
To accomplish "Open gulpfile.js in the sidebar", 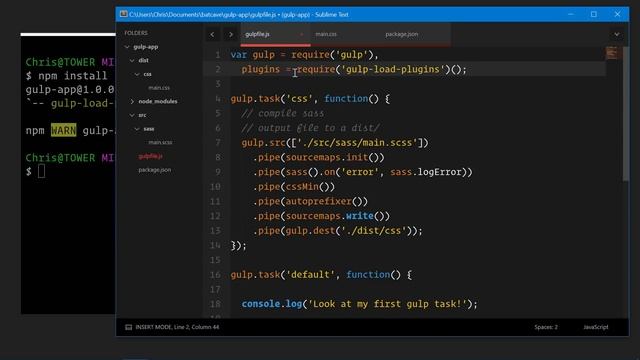I will pyautogui.click(x=150, y=156).
